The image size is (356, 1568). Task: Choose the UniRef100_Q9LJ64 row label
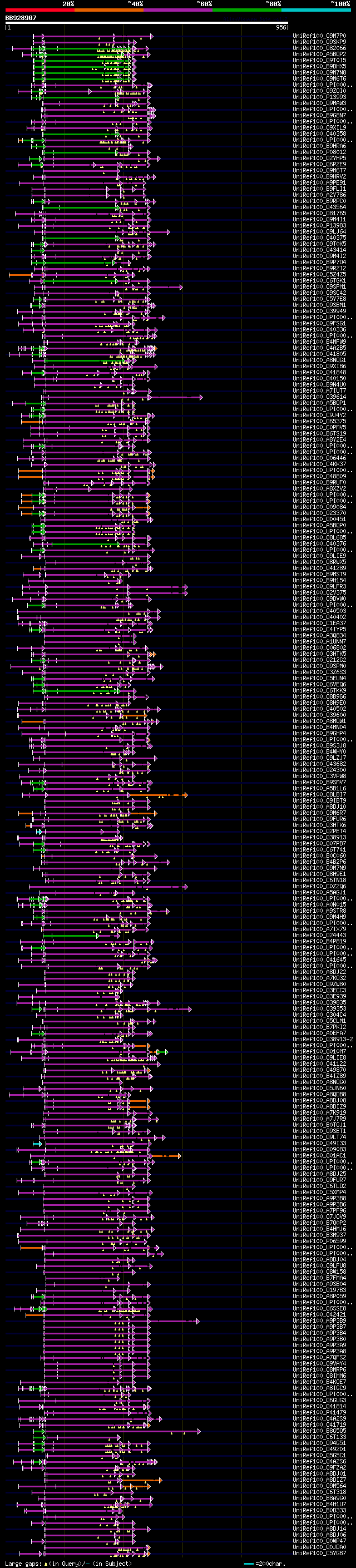319,231
